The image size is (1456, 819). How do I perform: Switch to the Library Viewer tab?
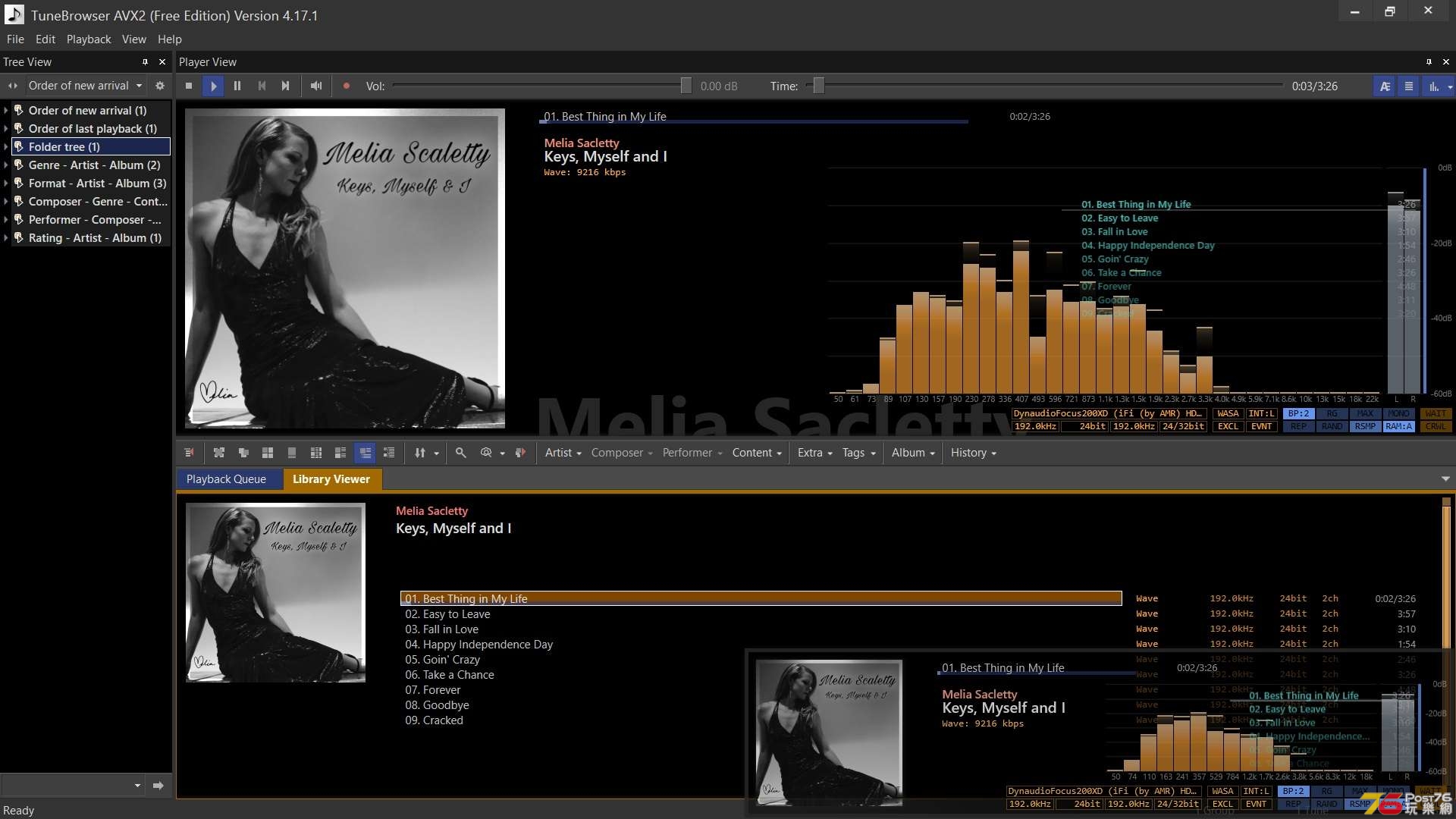(331, 479)
